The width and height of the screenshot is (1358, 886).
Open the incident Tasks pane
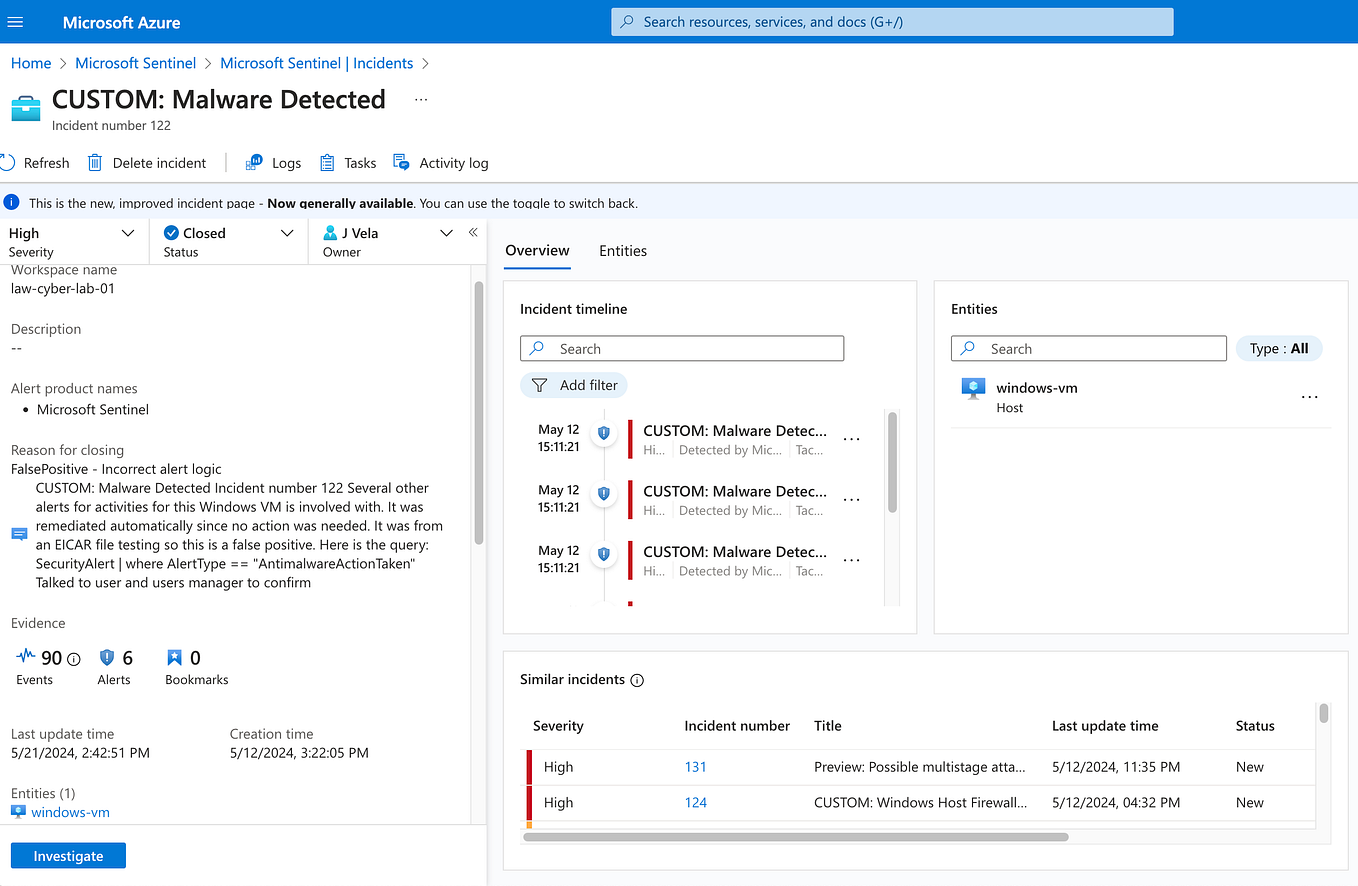click(x=347, y=162)
